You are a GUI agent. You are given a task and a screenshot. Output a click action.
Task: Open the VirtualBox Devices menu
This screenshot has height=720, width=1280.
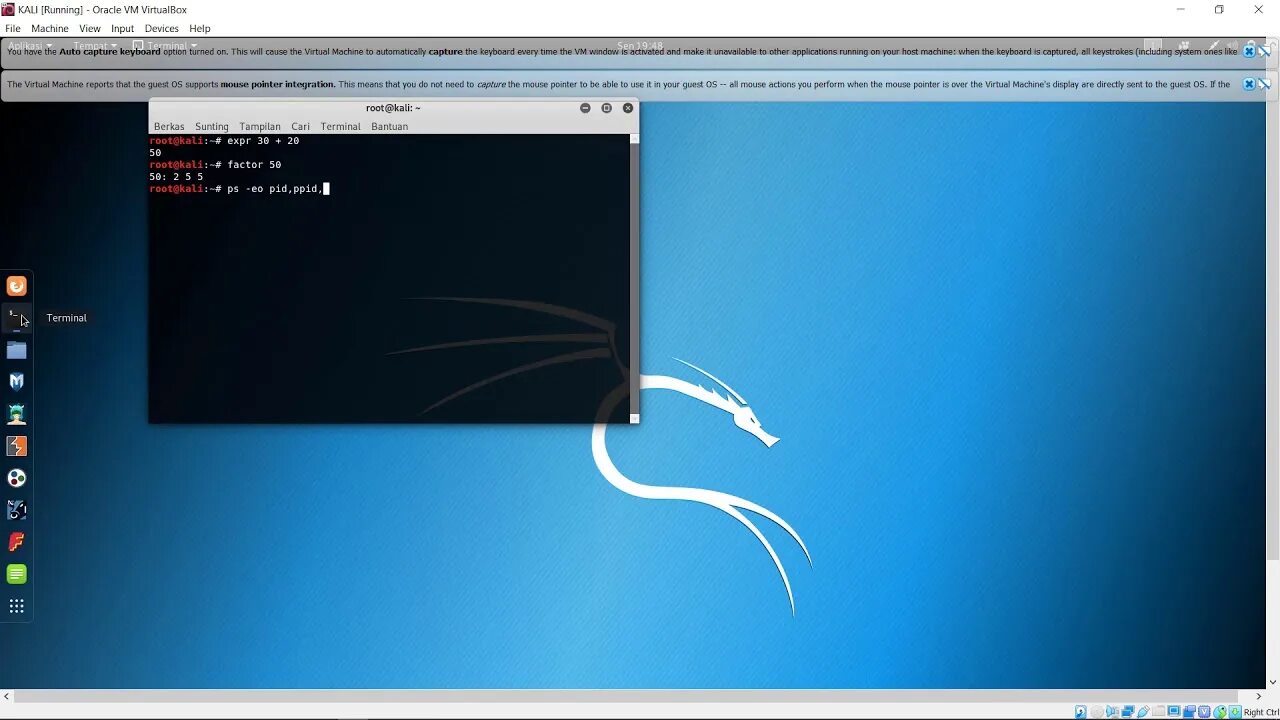[x=162, y=28]
